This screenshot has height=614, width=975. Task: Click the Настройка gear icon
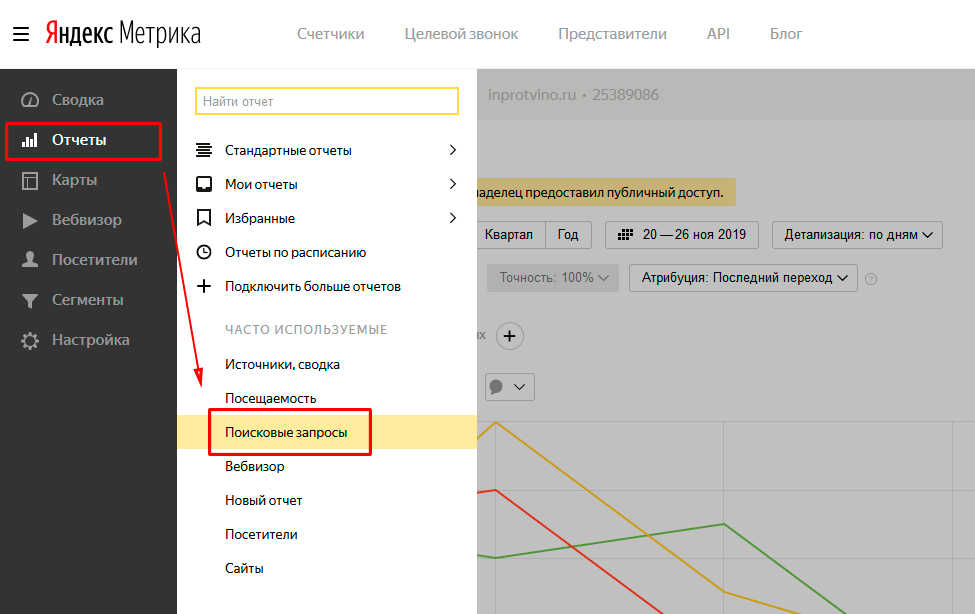coord(30,340)
